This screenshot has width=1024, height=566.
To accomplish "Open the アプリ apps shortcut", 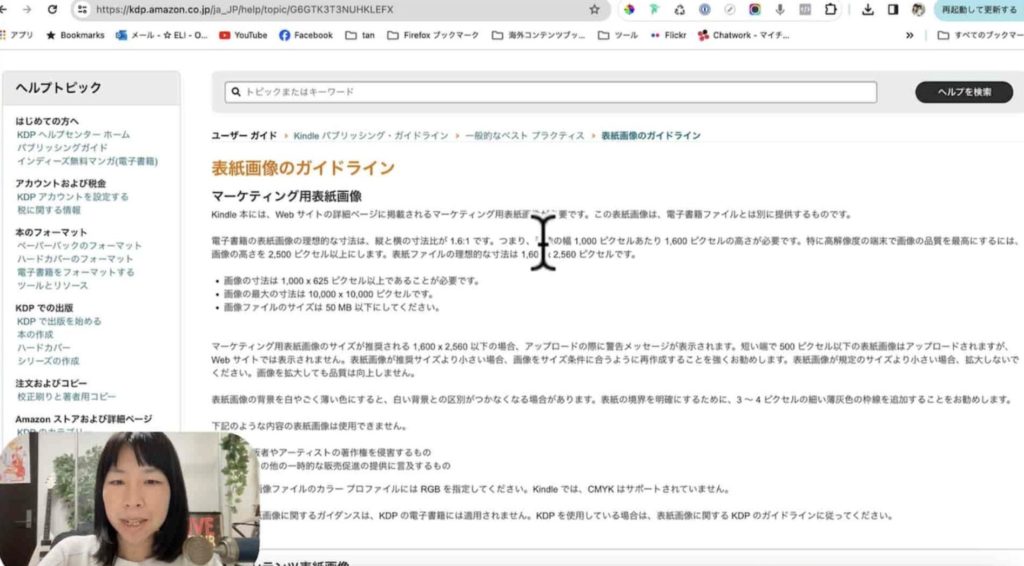I will tap(17, 35).
